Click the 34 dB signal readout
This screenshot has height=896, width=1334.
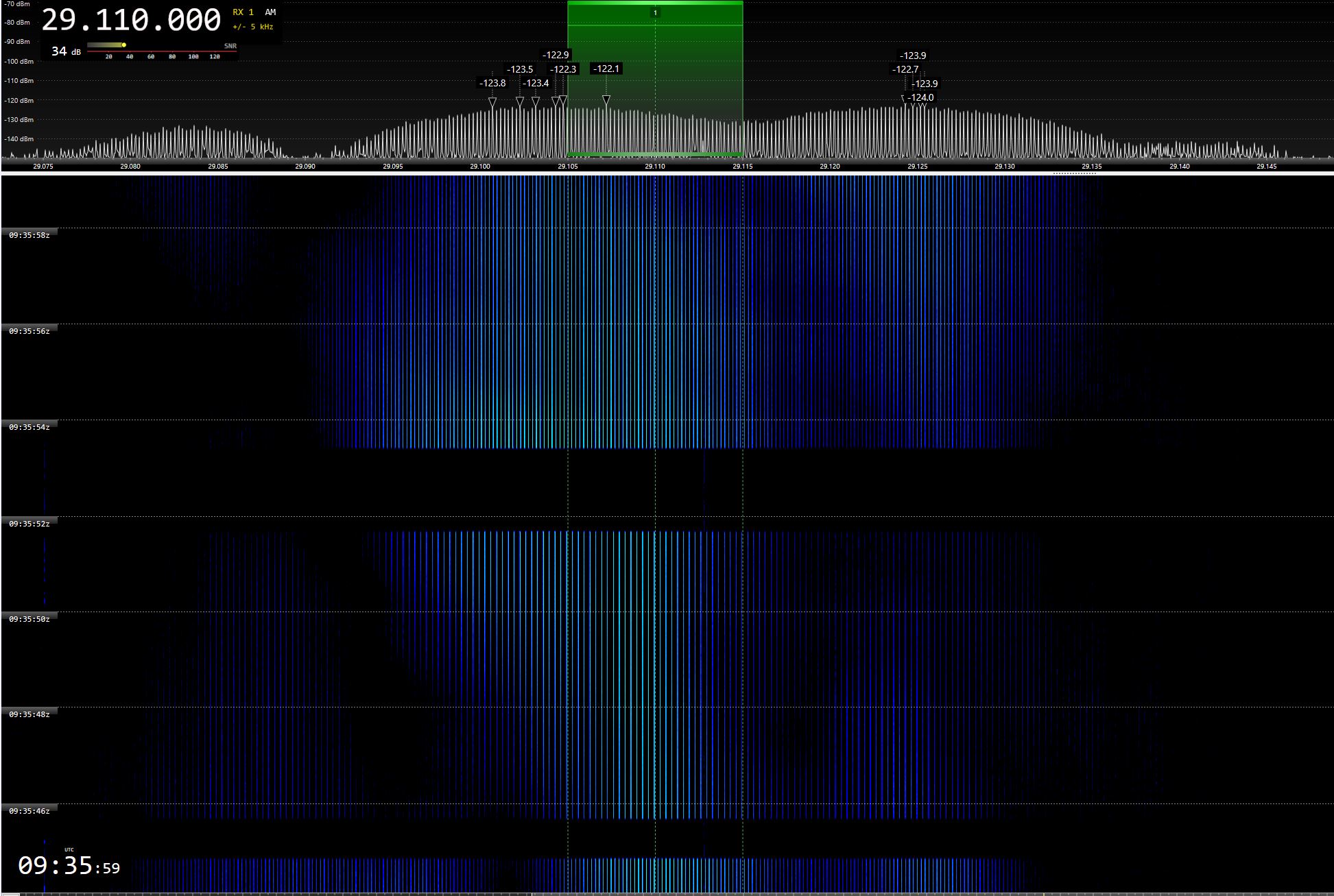coord(66,51)
